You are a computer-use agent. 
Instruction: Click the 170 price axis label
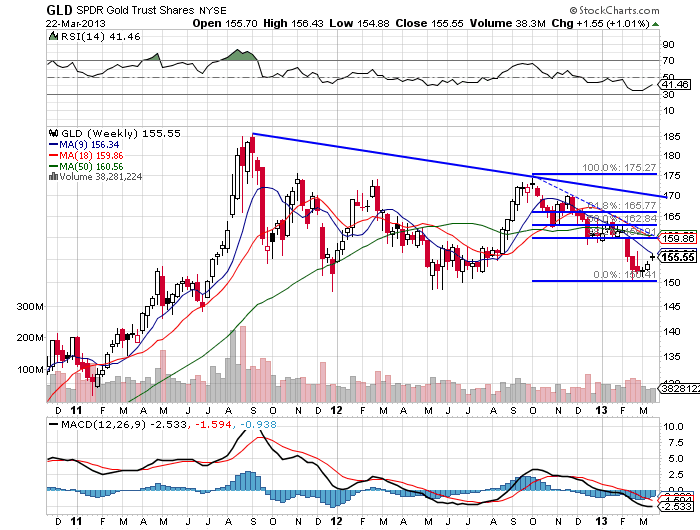click(x=671, y=196)
